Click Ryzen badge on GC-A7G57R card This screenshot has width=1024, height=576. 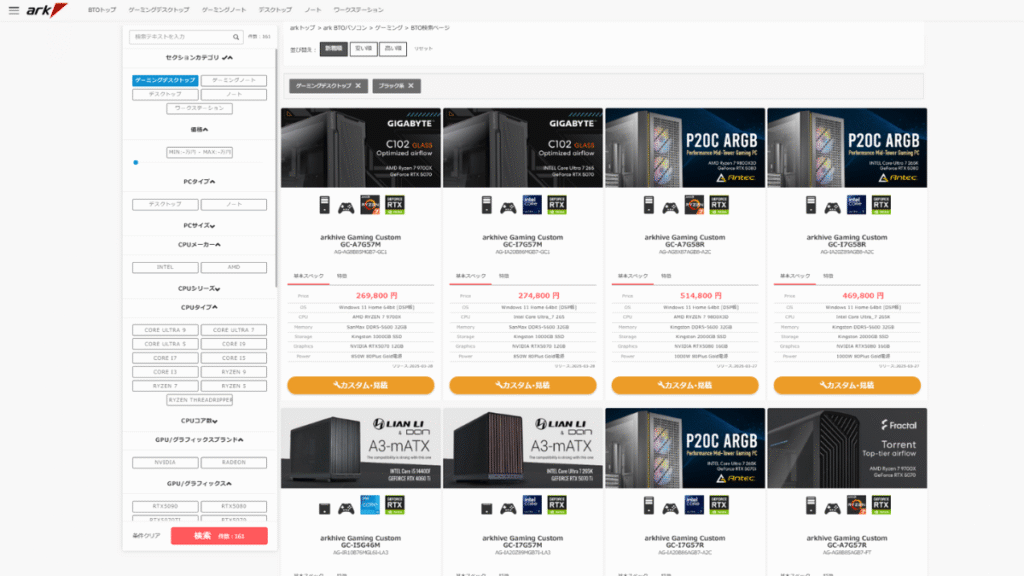[x=856, y=505]
